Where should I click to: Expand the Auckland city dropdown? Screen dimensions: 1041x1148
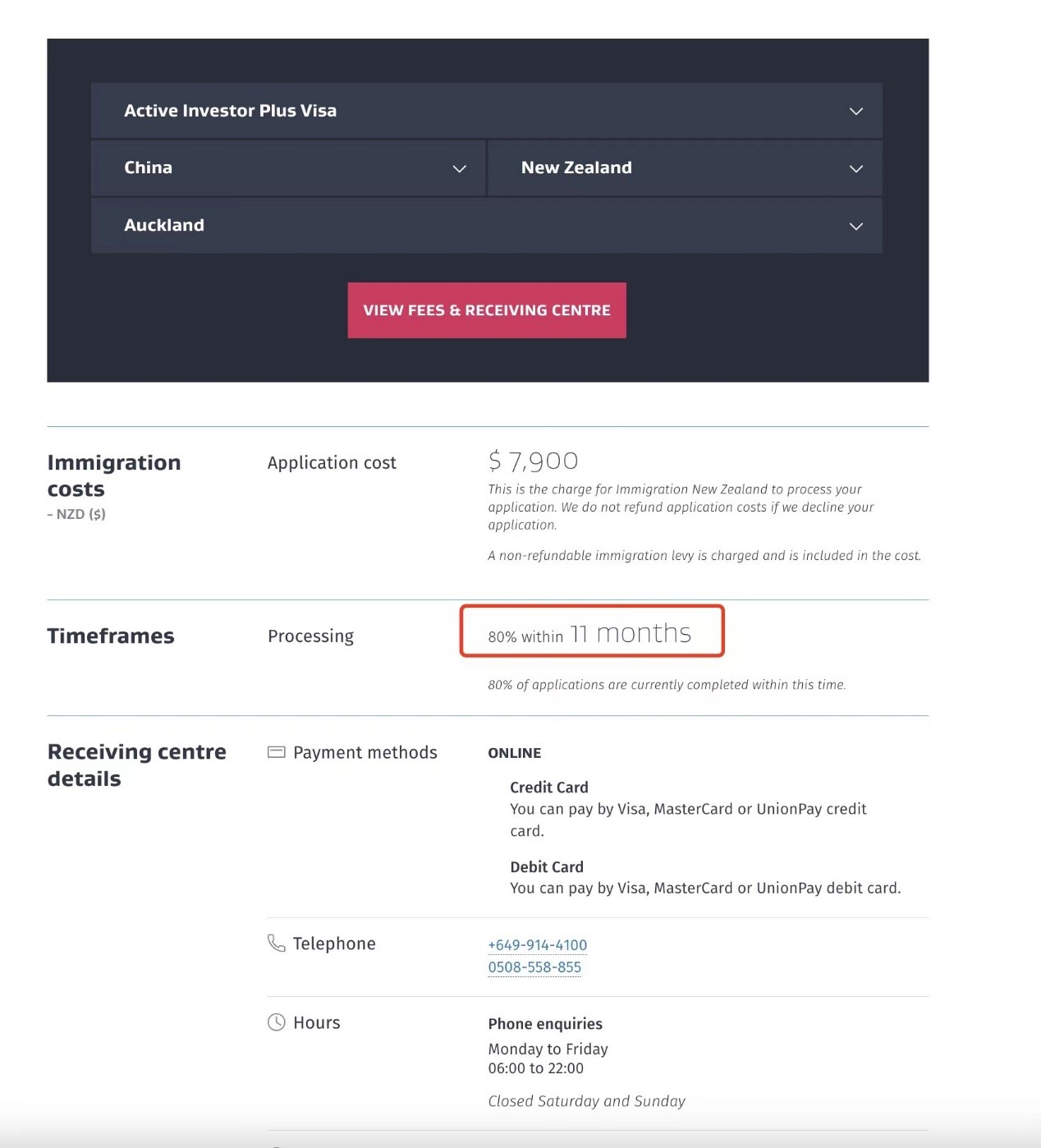[x=486, y=225]
